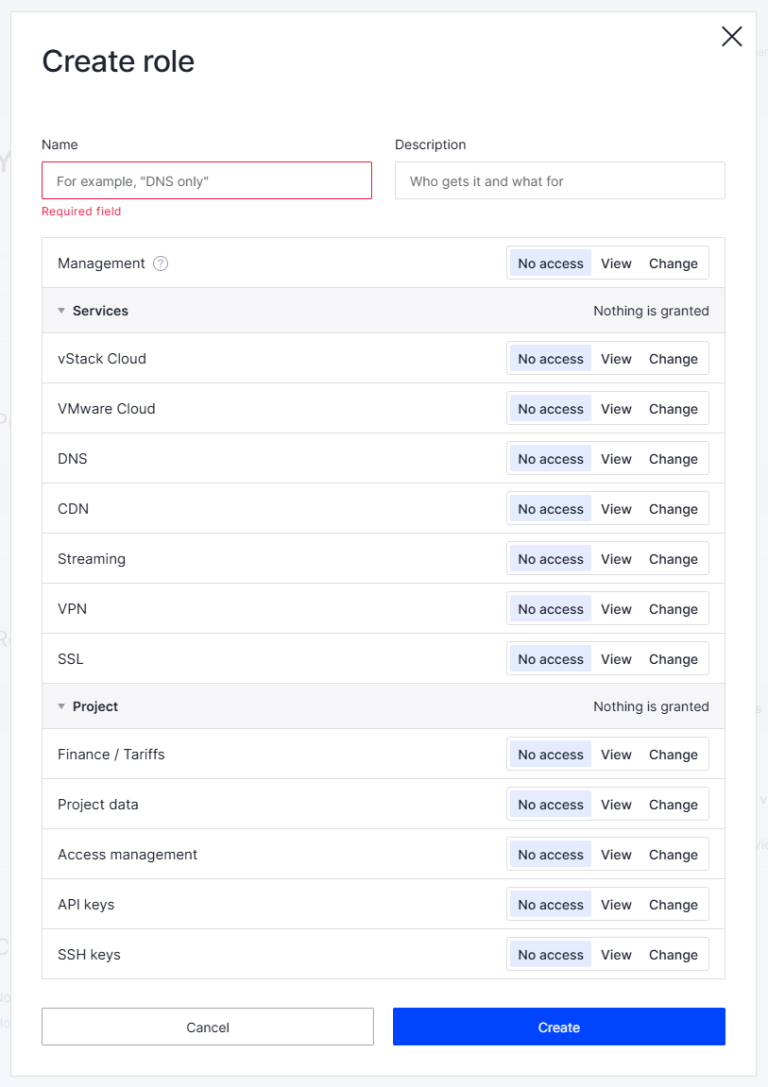Image resolution: width=768 pixels, height=1087 pixels.
Task: Set VMware Cloud to View
Action: tap(616, 409)
